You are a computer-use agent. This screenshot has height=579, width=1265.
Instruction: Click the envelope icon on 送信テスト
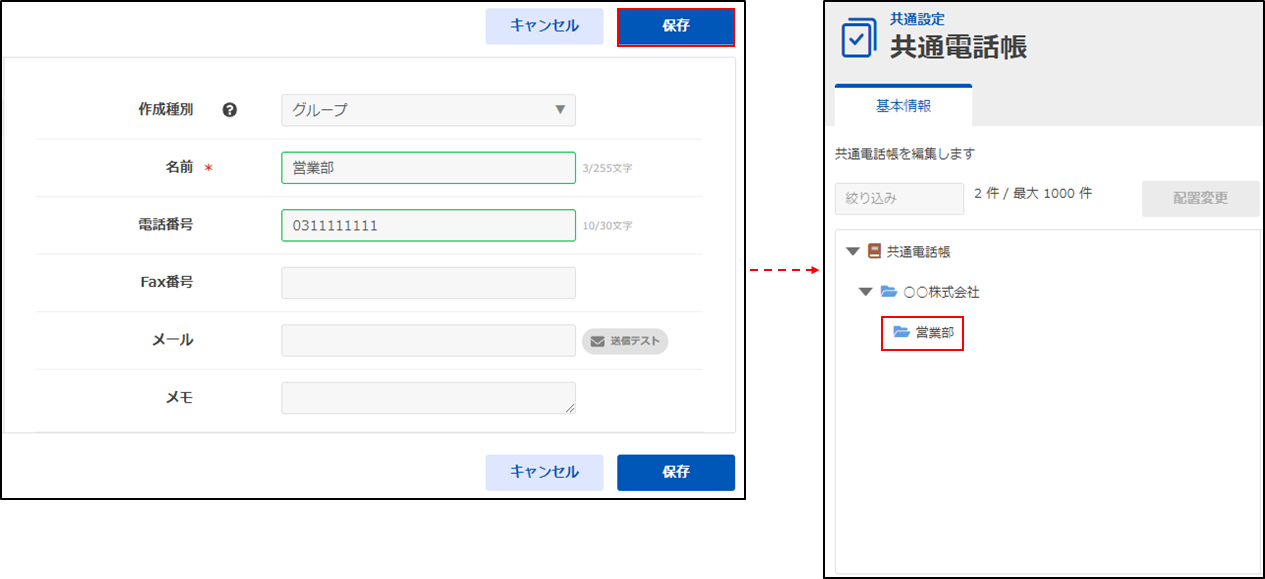click(x=597, y=341)
